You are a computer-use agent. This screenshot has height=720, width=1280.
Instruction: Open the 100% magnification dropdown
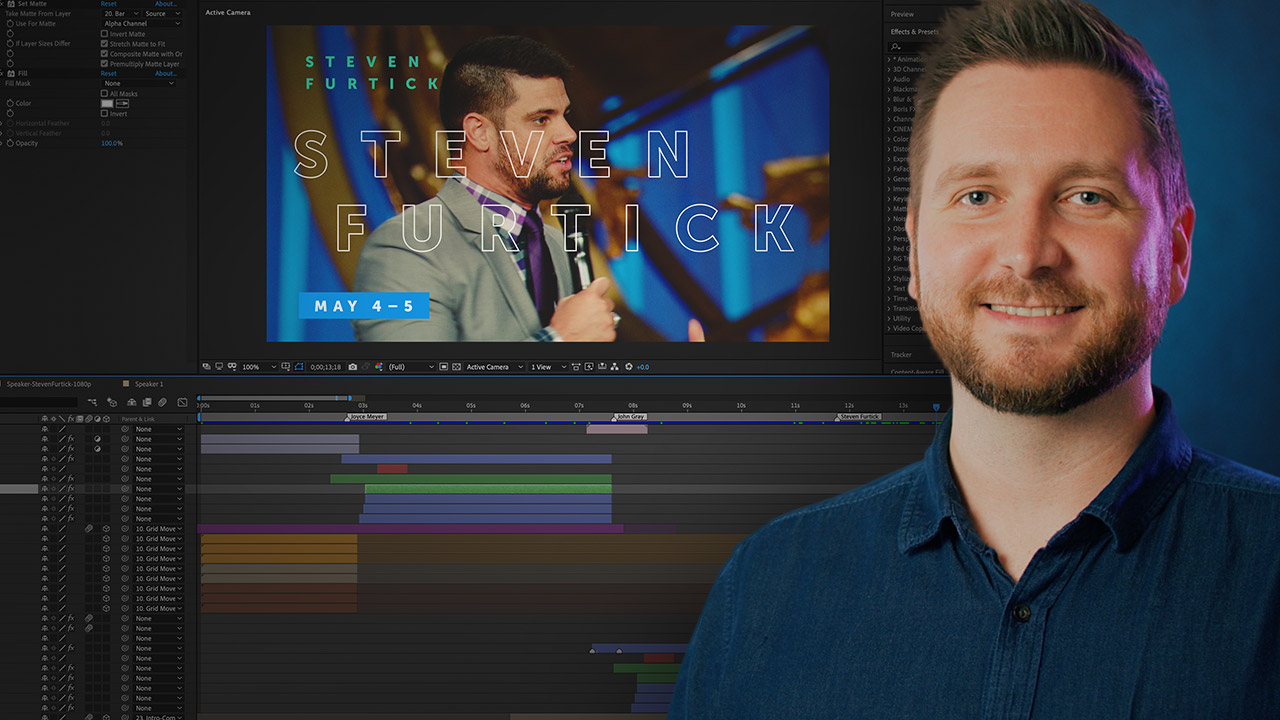[x=256, y=366]
